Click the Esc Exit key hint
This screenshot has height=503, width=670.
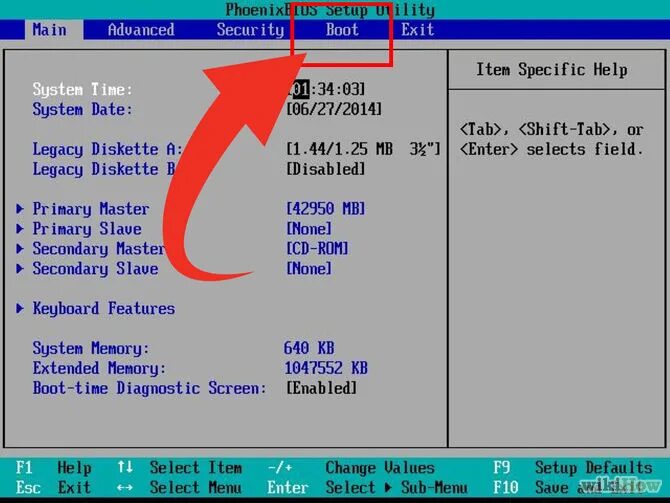(53, 488)
